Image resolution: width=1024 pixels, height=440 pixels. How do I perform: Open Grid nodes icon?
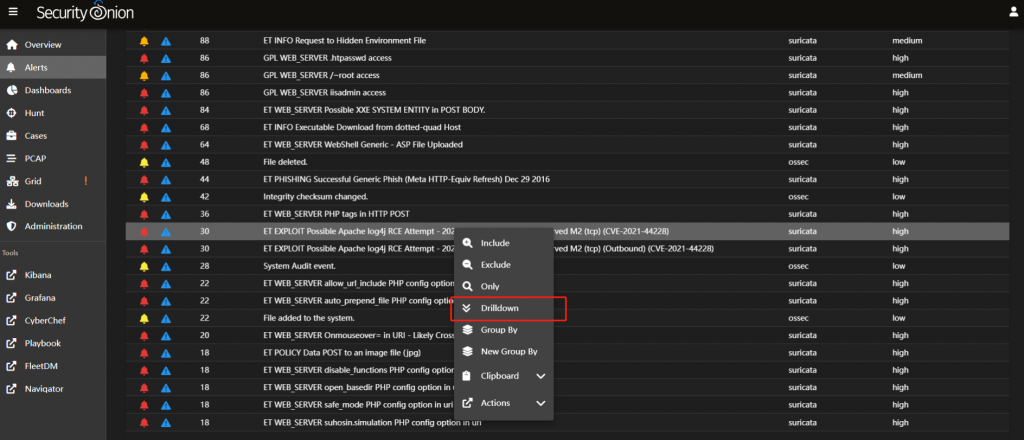tap(11, 181)
